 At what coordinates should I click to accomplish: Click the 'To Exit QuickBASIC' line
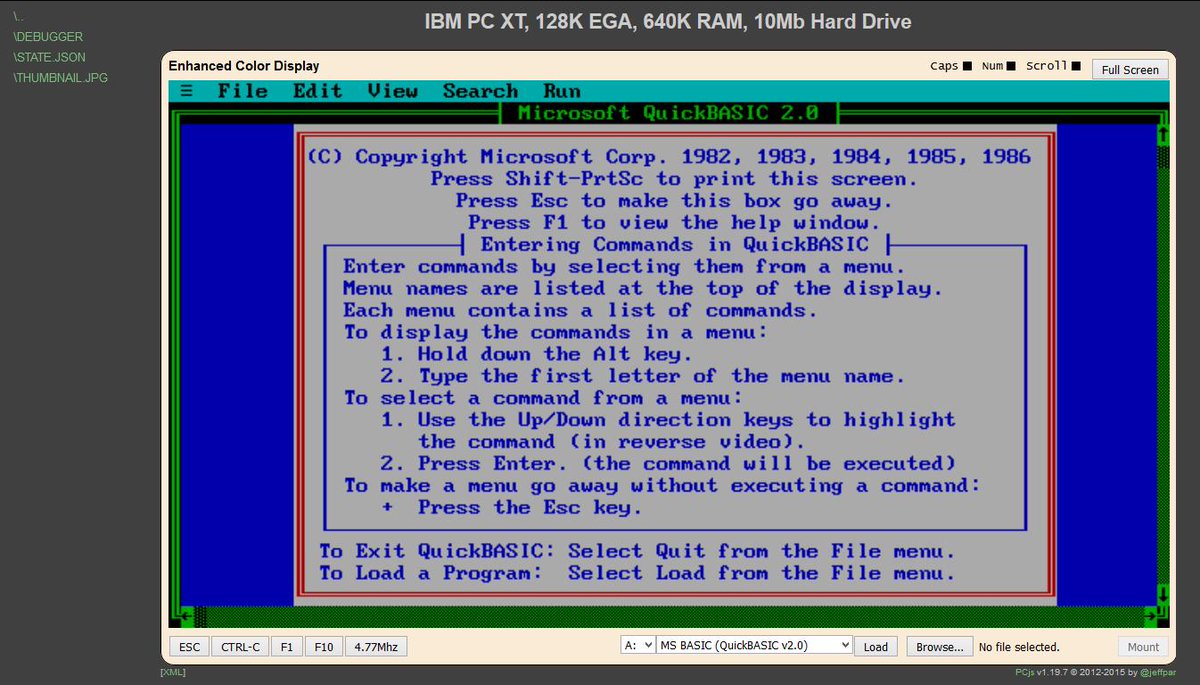pos(637,551)
